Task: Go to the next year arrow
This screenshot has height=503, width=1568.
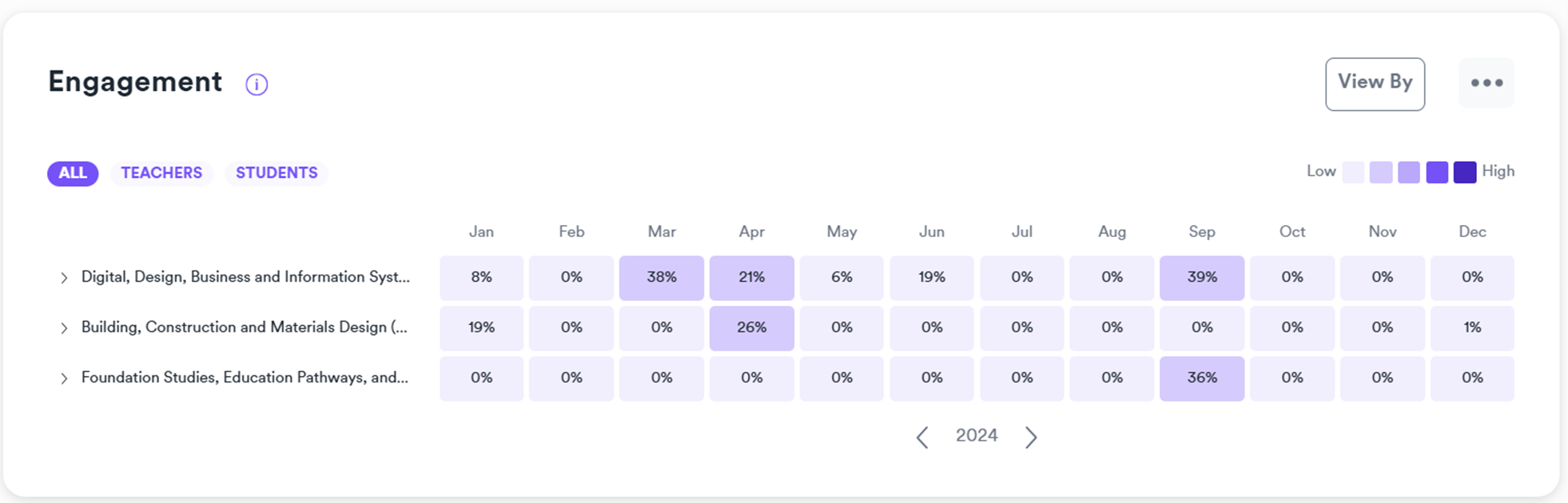Action: (1031, 437)
